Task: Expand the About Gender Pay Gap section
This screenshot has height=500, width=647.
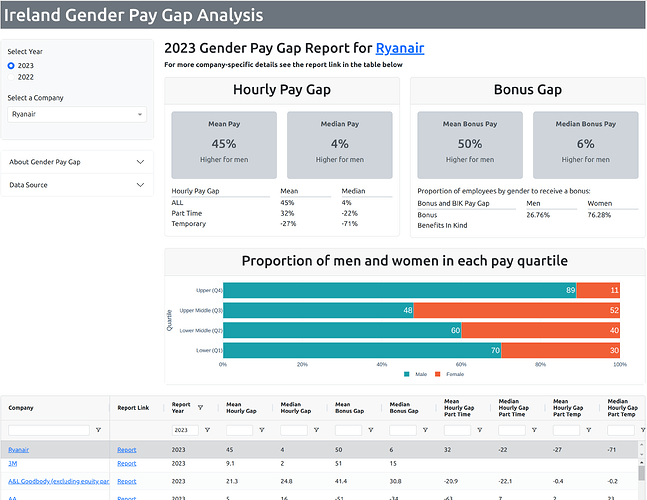Action: [x=77, y=162]
